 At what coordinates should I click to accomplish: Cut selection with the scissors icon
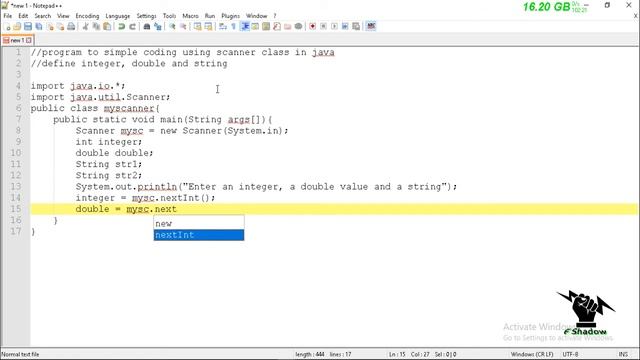85,27
